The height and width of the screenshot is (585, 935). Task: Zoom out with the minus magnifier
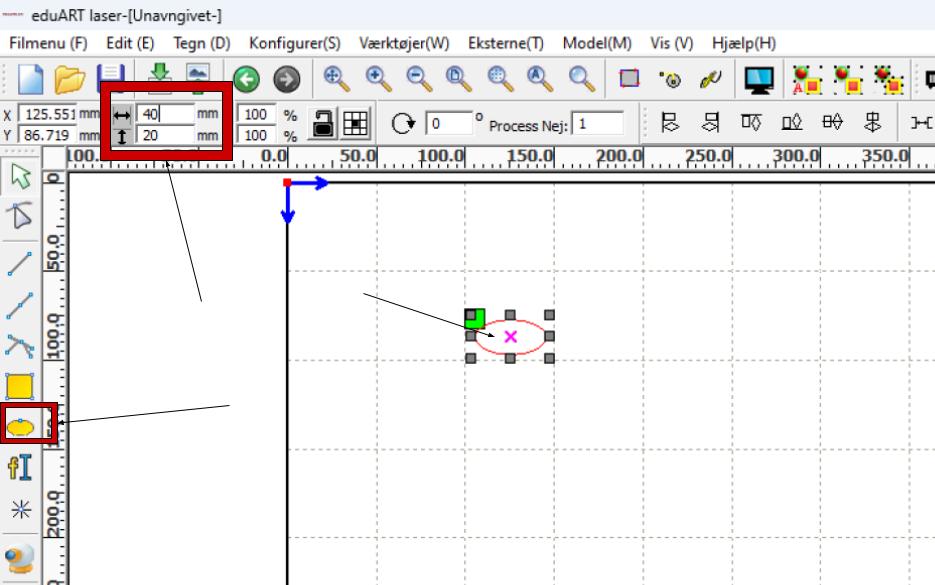point(419,79)
